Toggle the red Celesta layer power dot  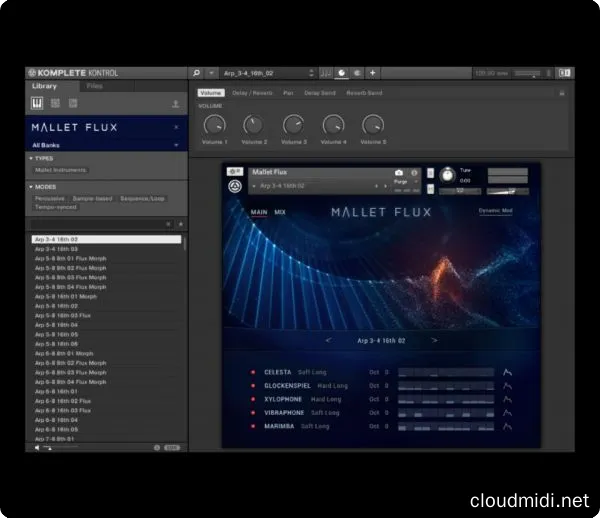[253, 372]
